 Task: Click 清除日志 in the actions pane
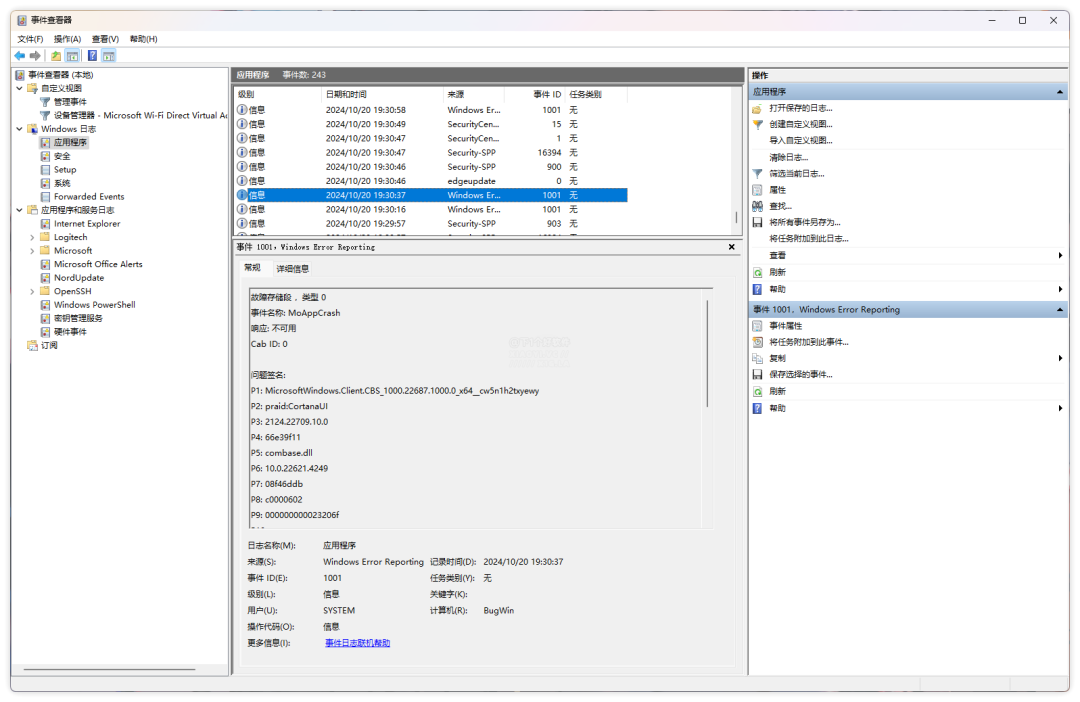pyautogui.click(x=788, y=158)
